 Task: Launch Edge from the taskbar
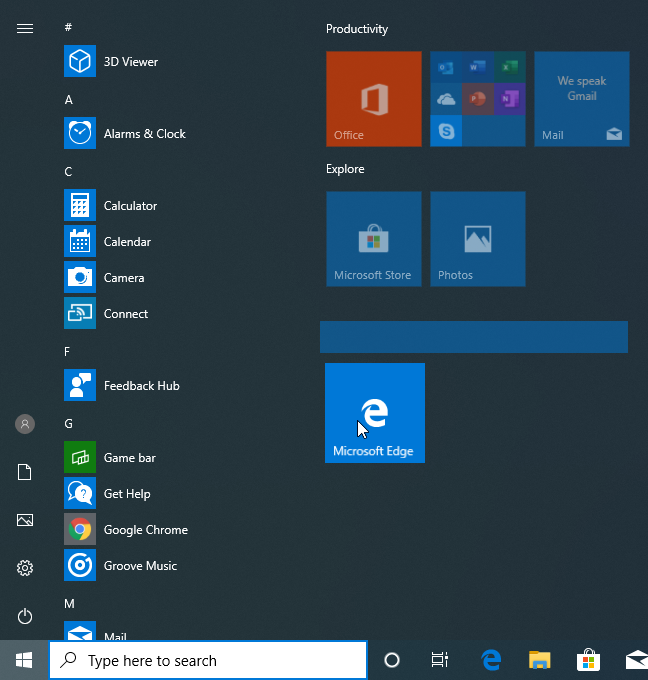pyautogui.click(x=491, y=660)
